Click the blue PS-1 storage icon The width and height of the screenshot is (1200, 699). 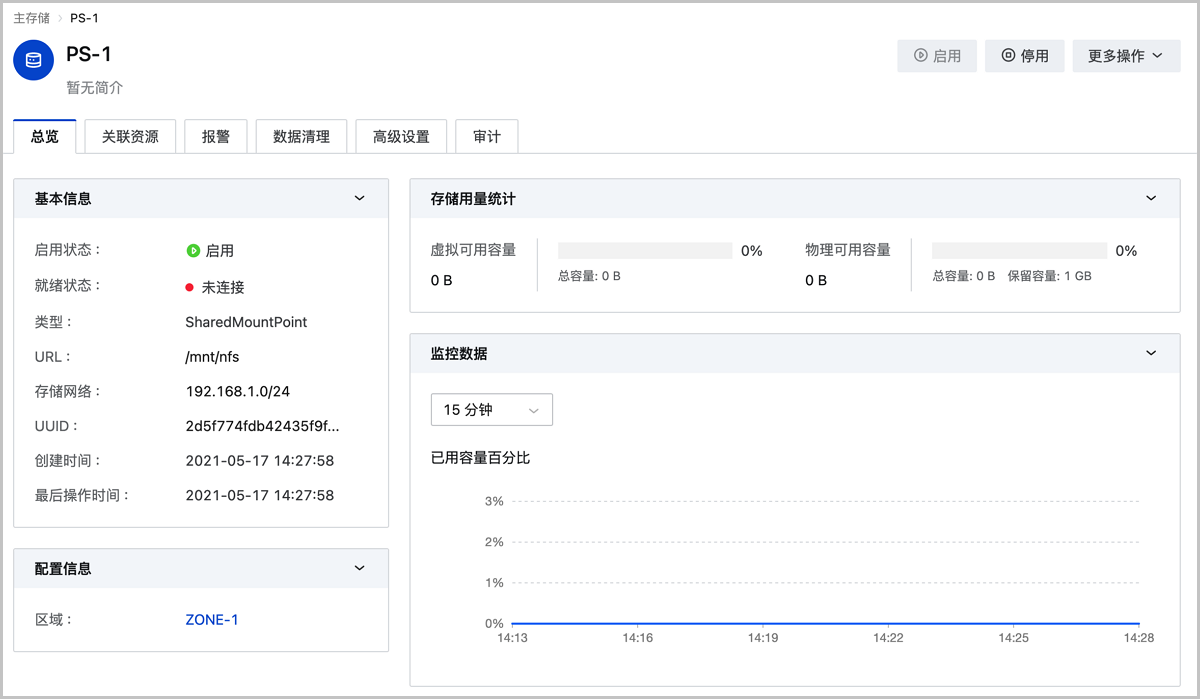(34, 61)
